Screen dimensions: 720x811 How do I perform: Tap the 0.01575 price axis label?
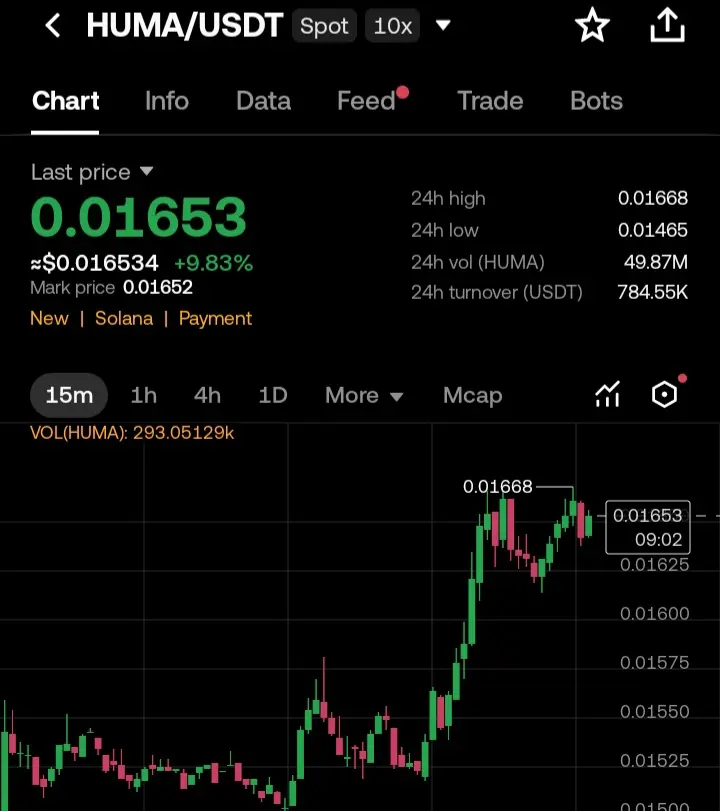(654, 663)
